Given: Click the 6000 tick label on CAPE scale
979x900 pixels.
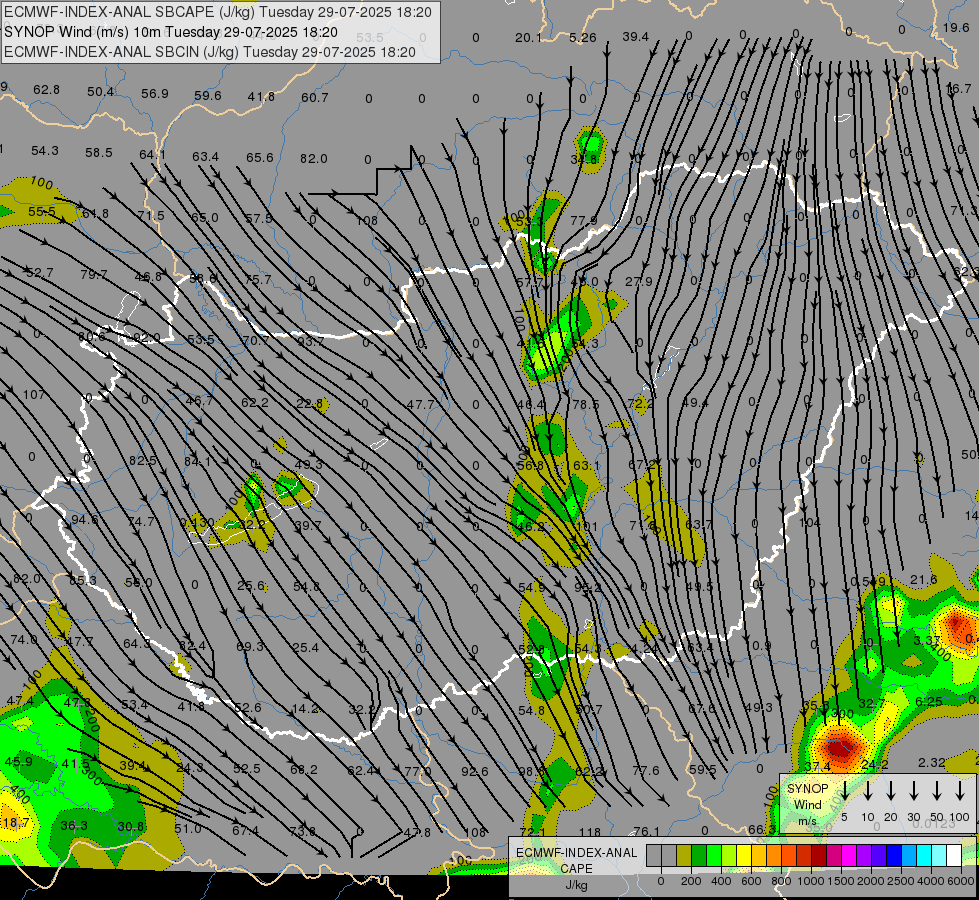Looking at the screenshot, I should pyautogui.click(x=961, y=881).
